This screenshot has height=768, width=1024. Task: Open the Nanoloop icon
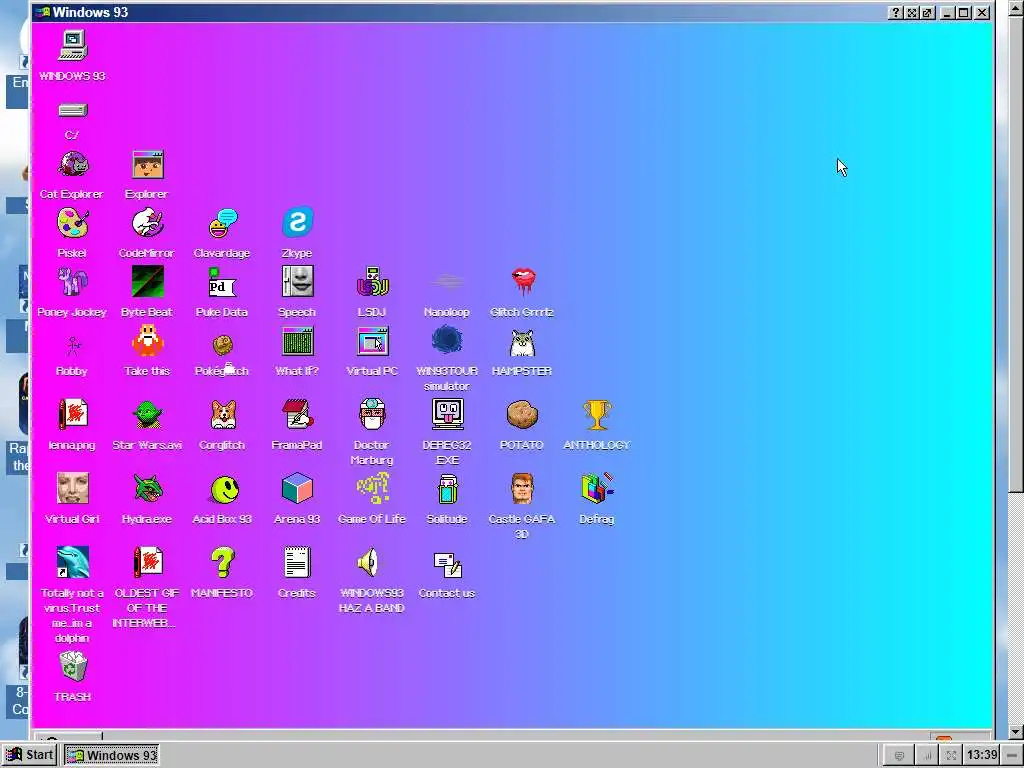pyautogui.click(x=447, y=281)
